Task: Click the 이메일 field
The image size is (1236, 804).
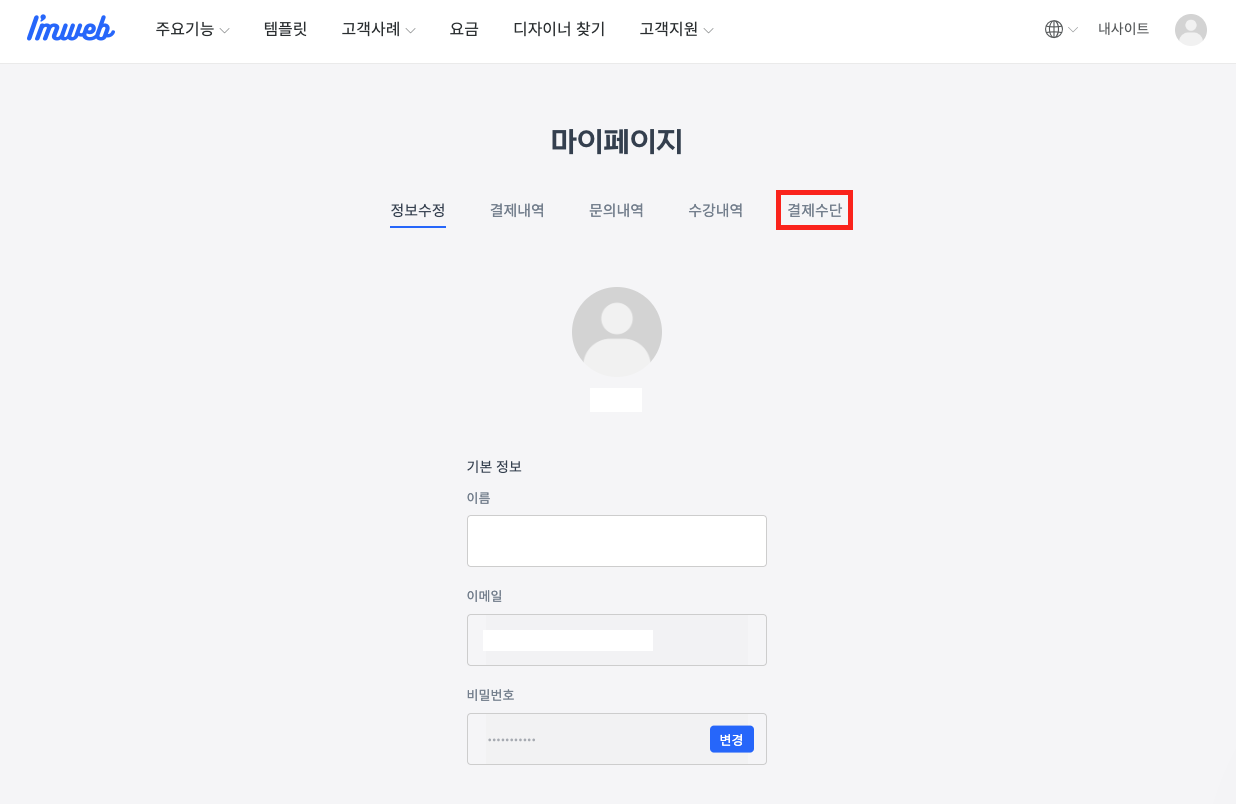Action: [617, 640]
